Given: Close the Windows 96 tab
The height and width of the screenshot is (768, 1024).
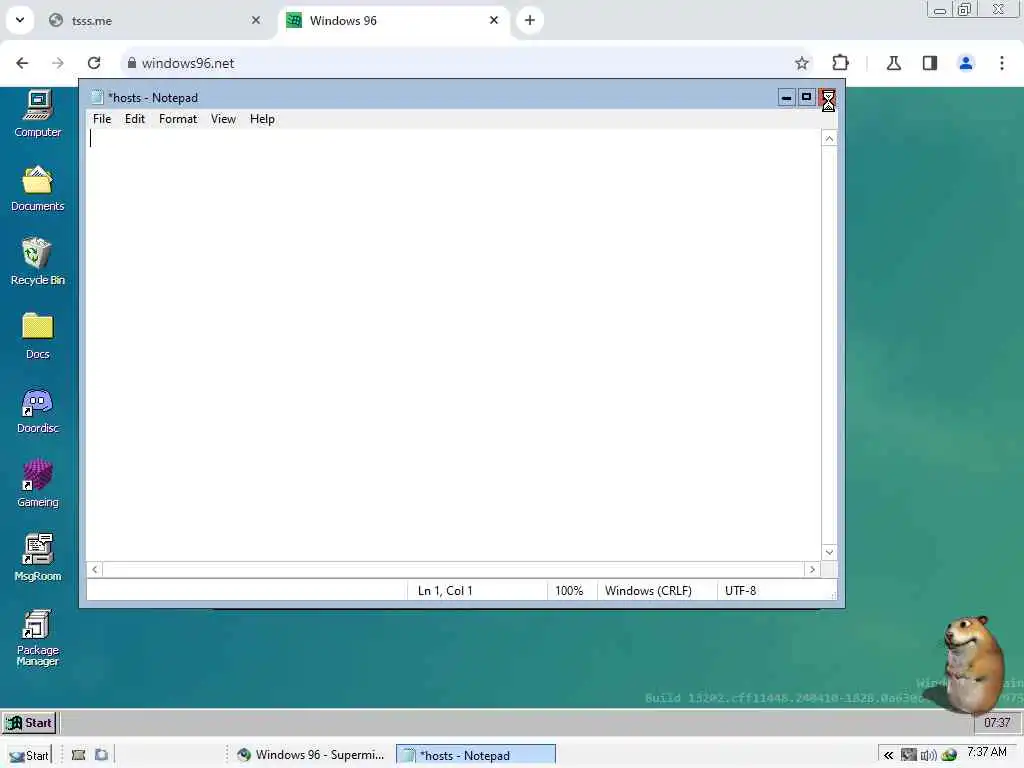Looking at the screenshot, I should coord(494,20).
